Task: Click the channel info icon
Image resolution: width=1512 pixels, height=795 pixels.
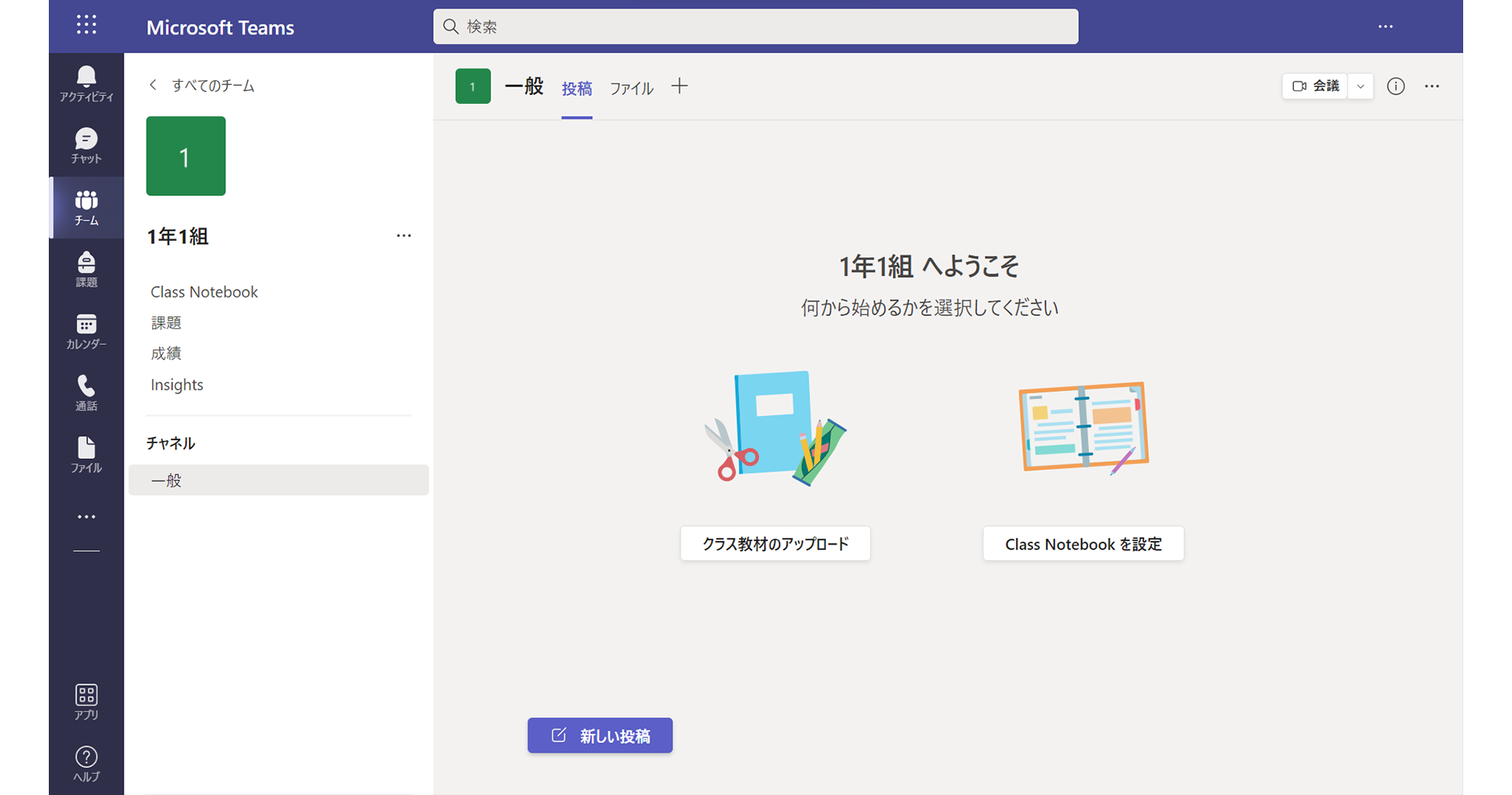Action: coord(1395,87)
